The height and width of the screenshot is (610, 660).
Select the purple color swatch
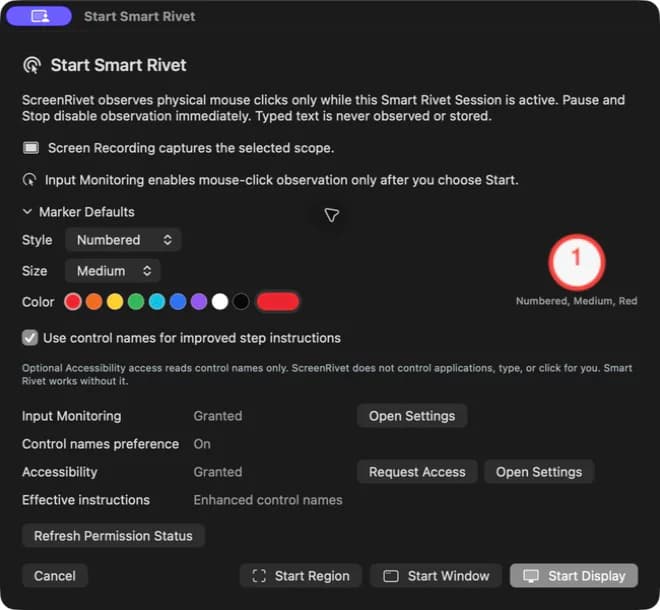click(x=199, y=302)
